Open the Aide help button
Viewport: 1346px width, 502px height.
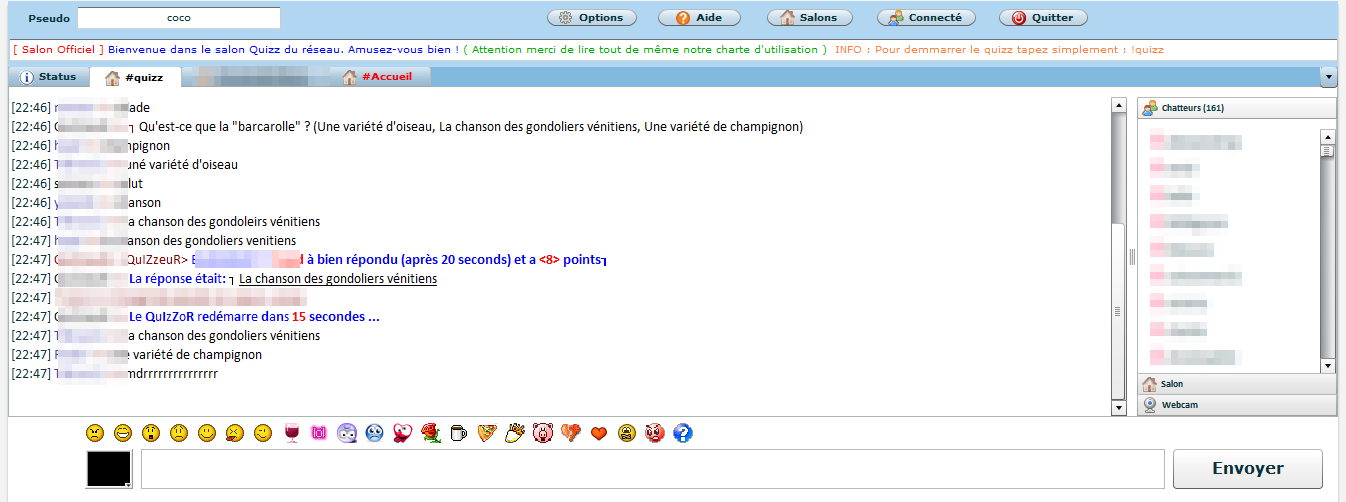(x=698, y=18)
